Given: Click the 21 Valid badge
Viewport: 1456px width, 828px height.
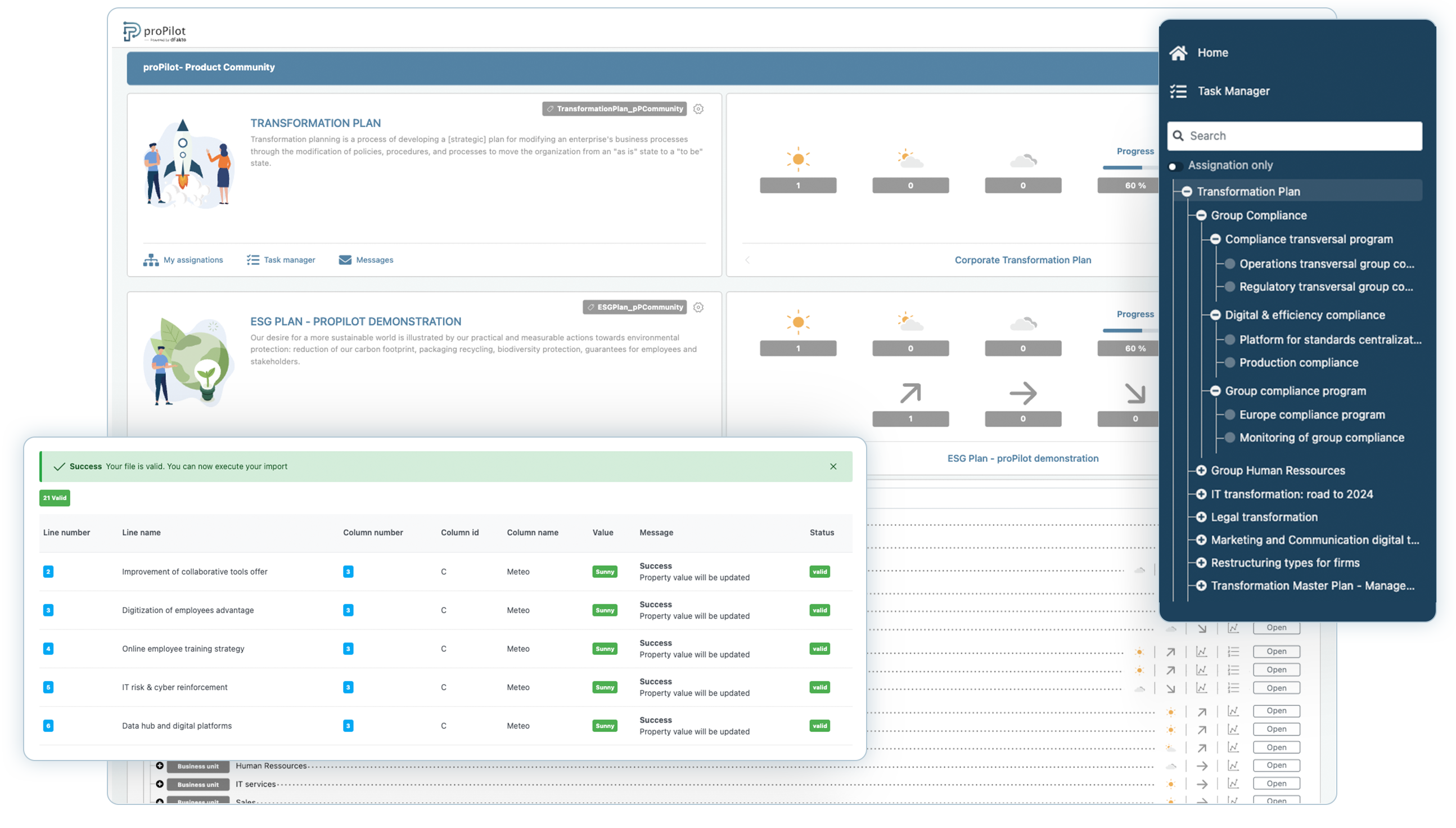Looking at the screenshot, I should tap(55, 498).
